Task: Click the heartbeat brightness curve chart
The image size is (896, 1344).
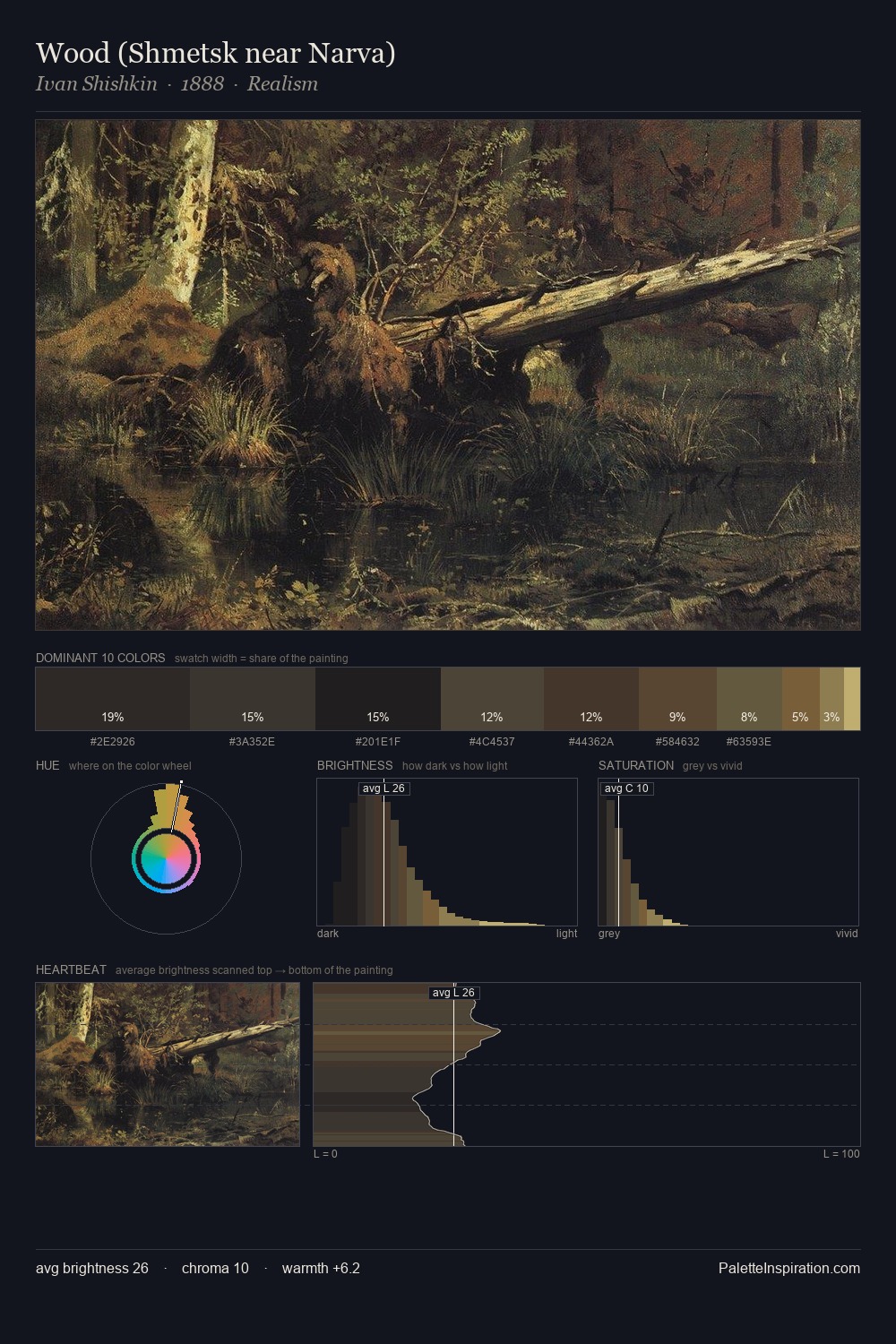Action: [x=587, y=1064]
